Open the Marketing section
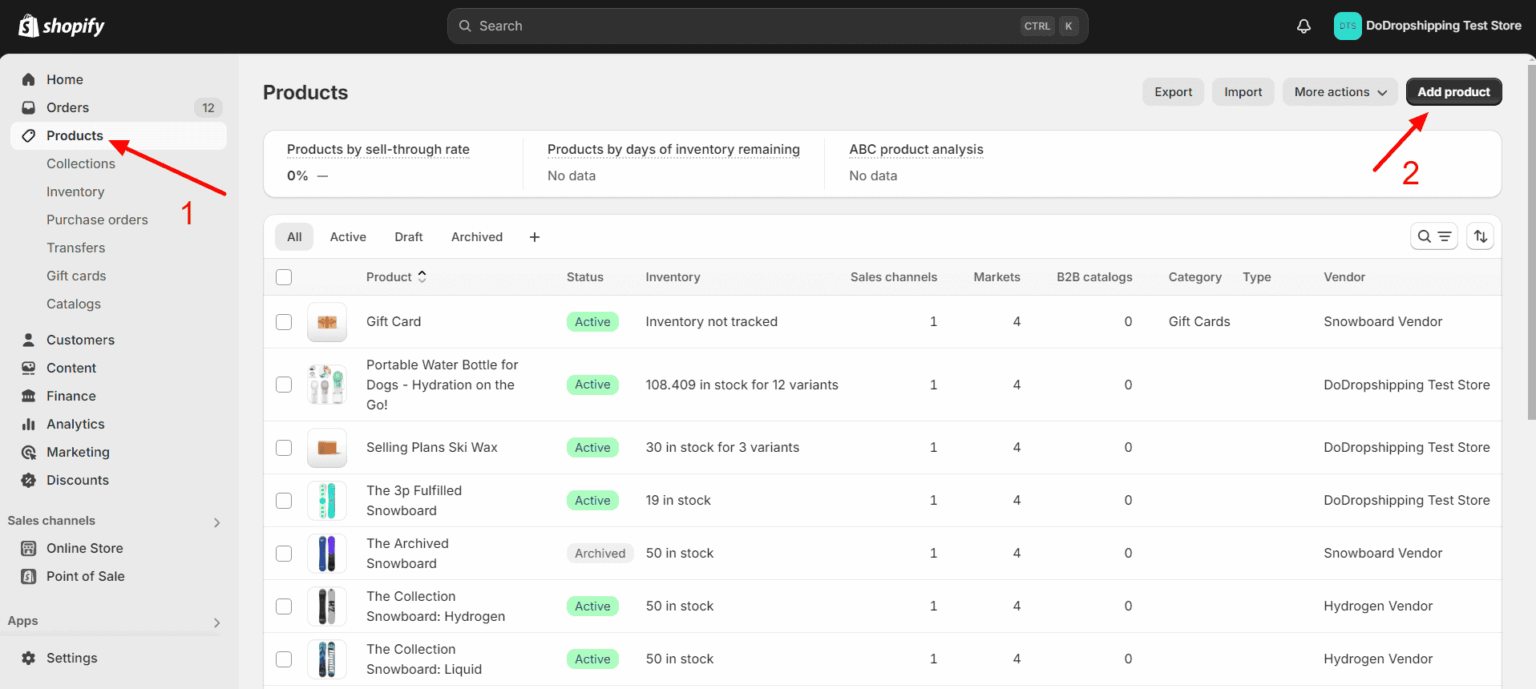1536x689 pixels. 76,451
